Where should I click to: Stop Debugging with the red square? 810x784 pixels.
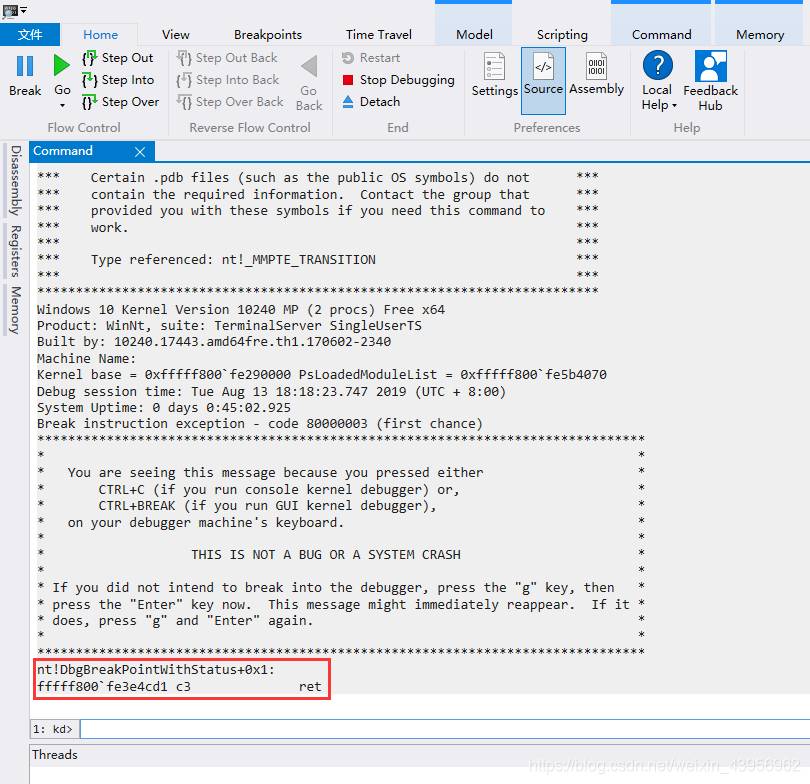(x=398, y=80)
